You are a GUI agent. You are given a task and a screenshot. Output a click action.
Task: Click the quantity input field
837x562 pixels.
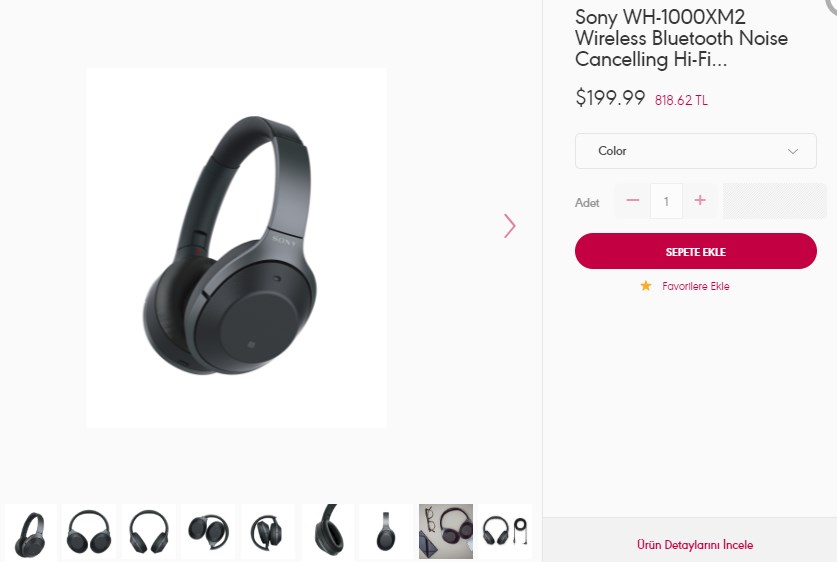pyautogui.click(x=666, y=201)
